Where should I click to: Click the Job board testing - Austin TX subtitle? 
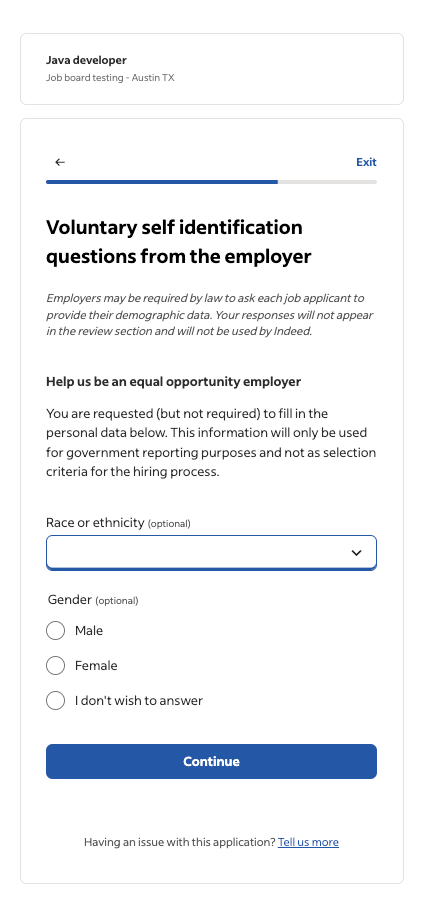click(x=110, y=77)
